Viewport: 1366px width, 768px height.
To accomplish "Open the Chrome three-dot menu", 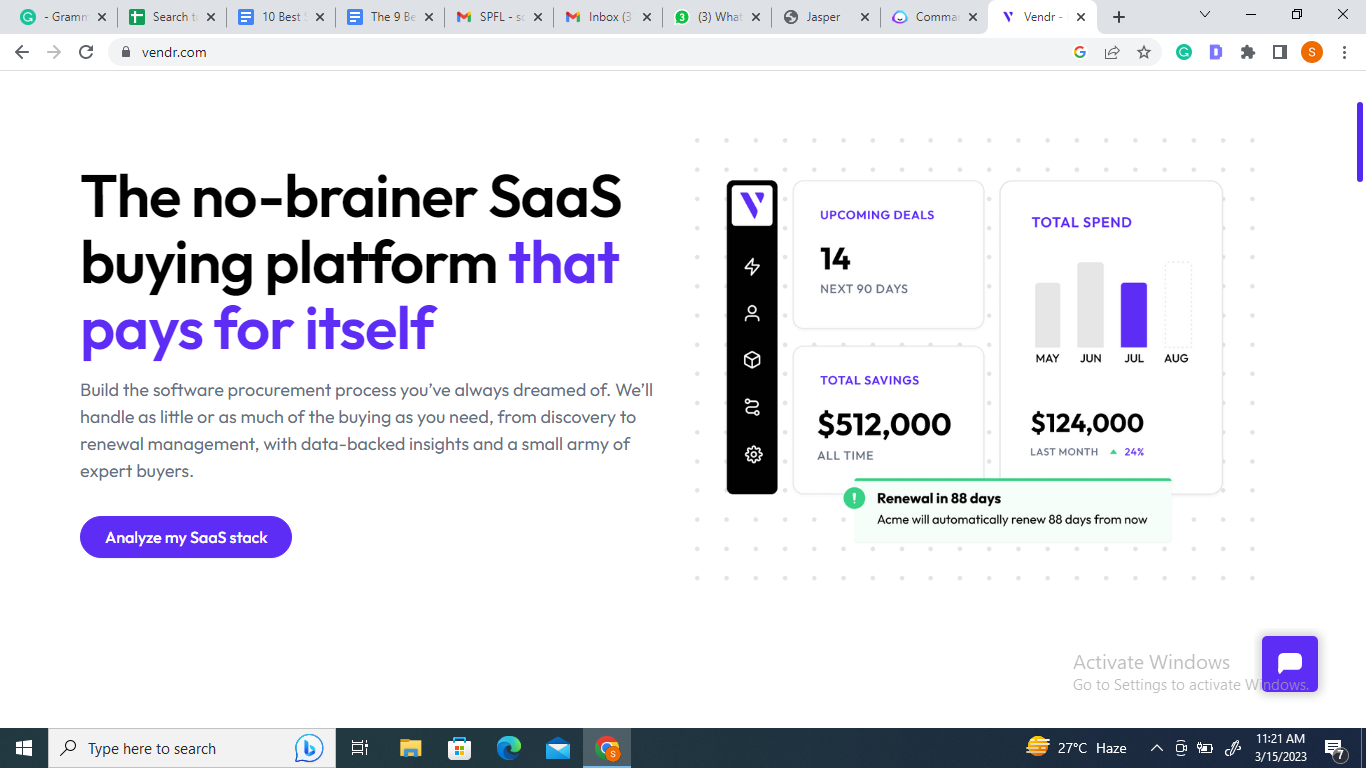I will (1343, 52).
